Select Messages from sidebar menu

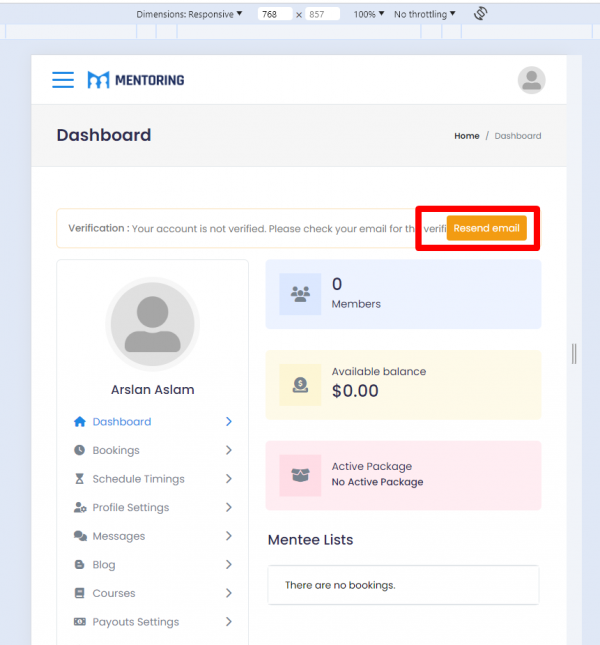click(118, 537)
